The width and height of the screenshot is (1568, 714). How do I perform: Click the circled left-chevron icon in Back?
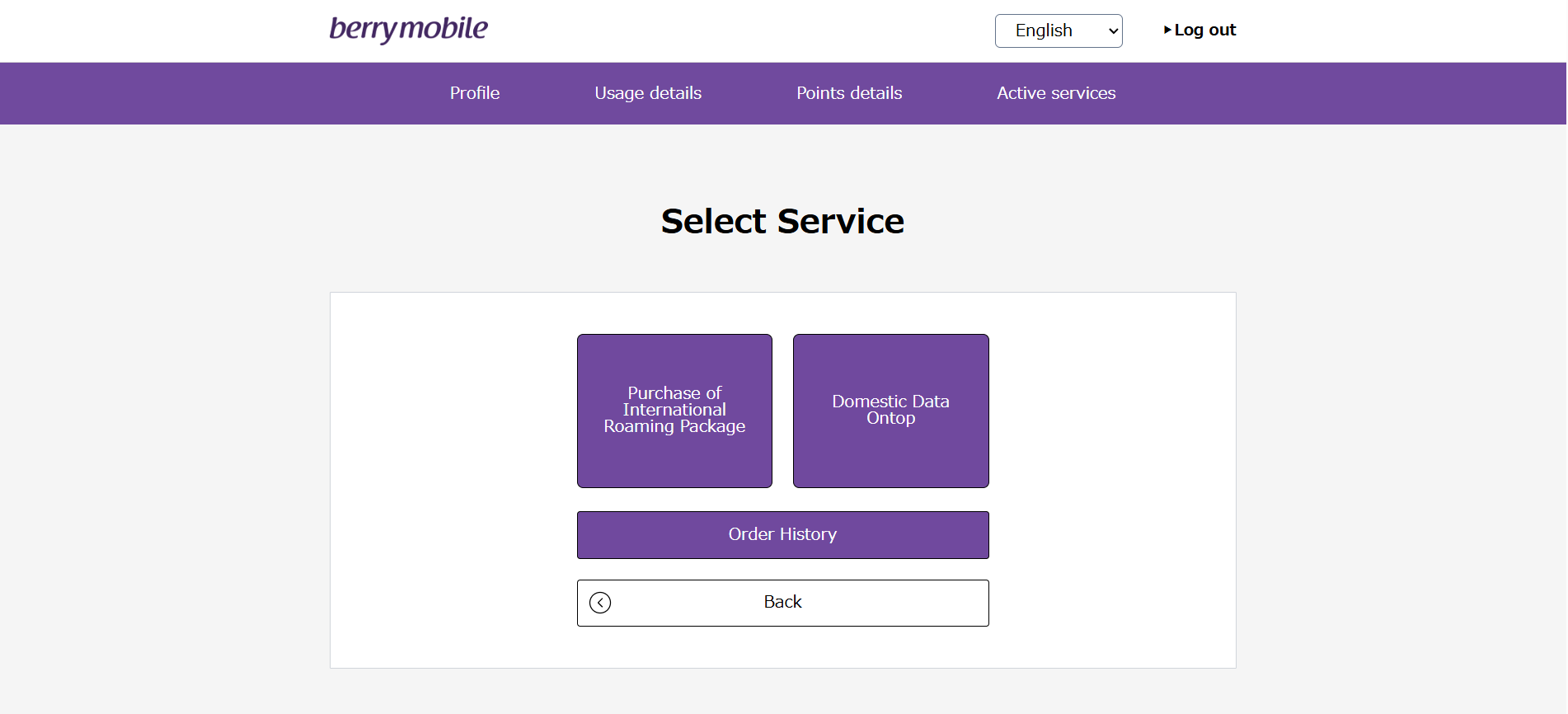(600, 603)
